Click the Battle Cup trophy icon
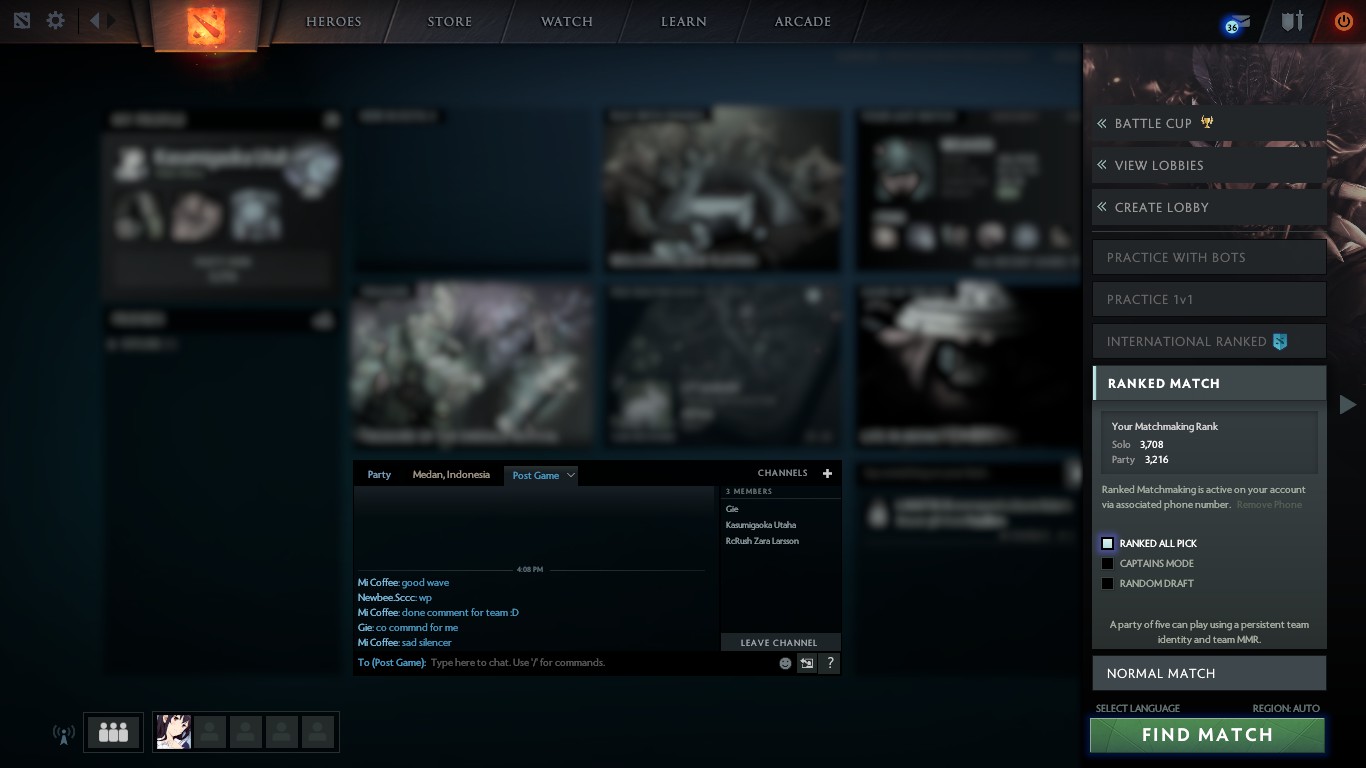This screenshot has height=768, width=1366. pyautogui.click(x=1208, y=122)
